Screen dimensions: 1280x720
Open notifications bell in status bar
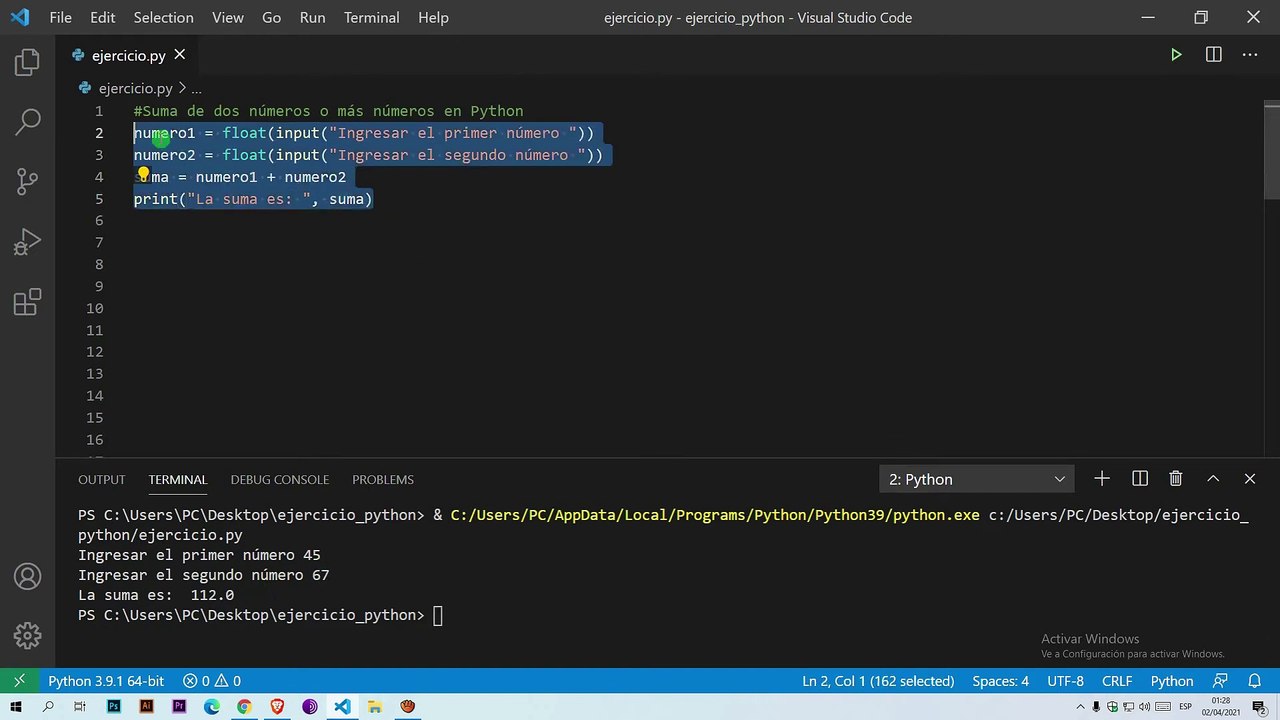tap(1254, 681)
